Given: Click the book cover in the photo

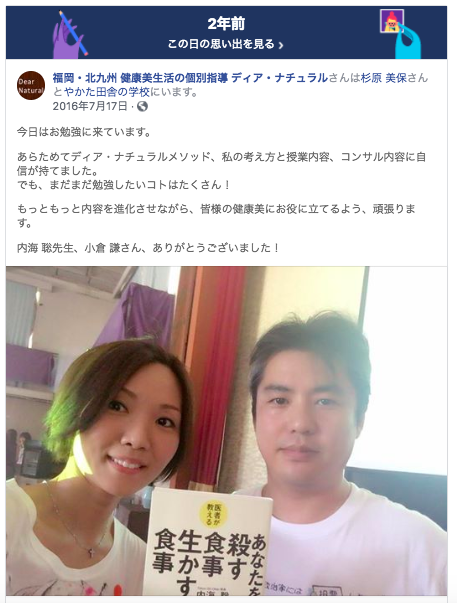Looking at the screenshot, I should pyautogui.click(x=208, y=542).
